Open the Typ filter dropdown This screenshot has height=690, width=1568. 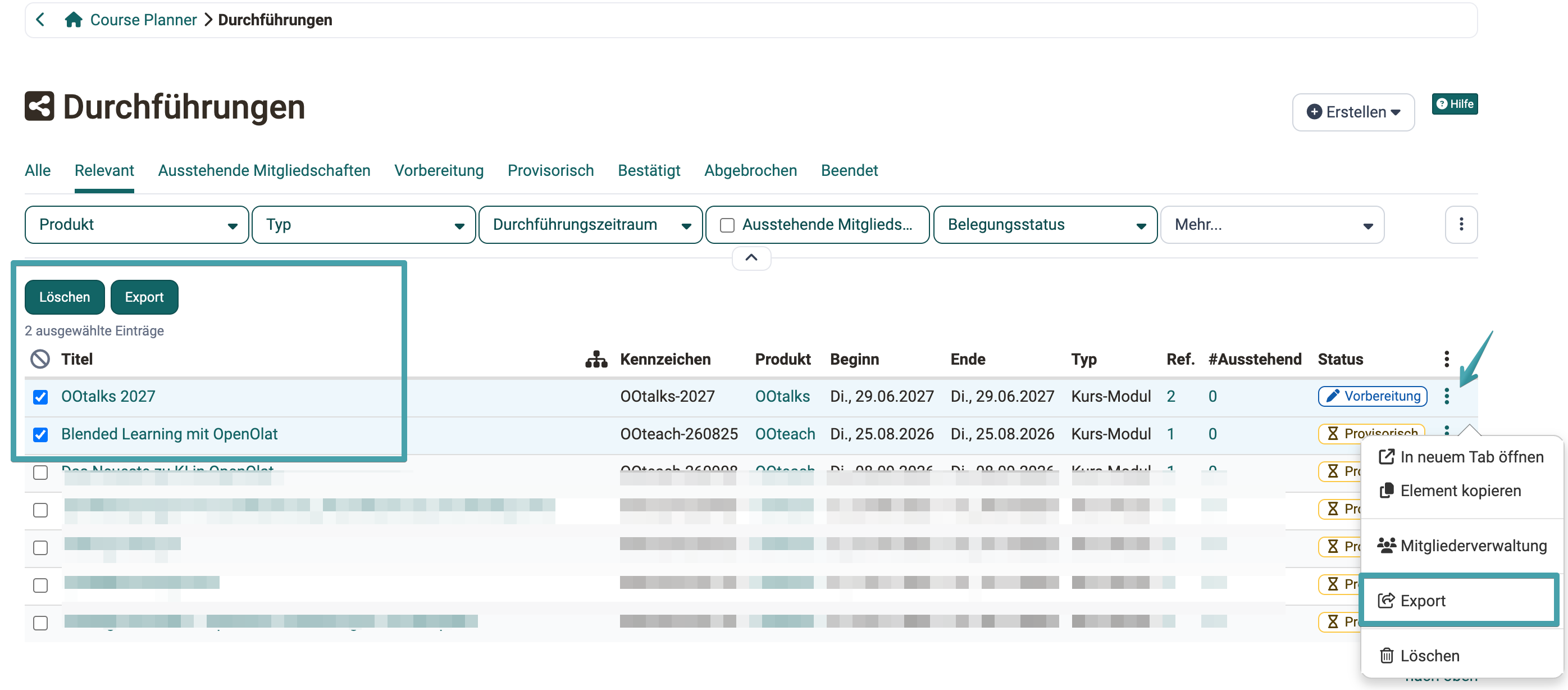[363, 225]
